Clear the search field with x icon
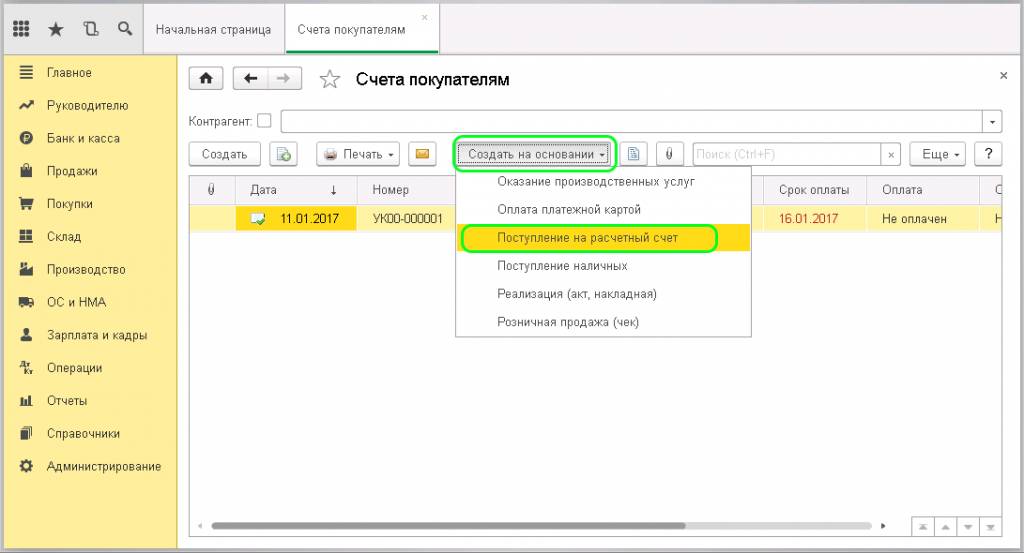 pos(891,155)
